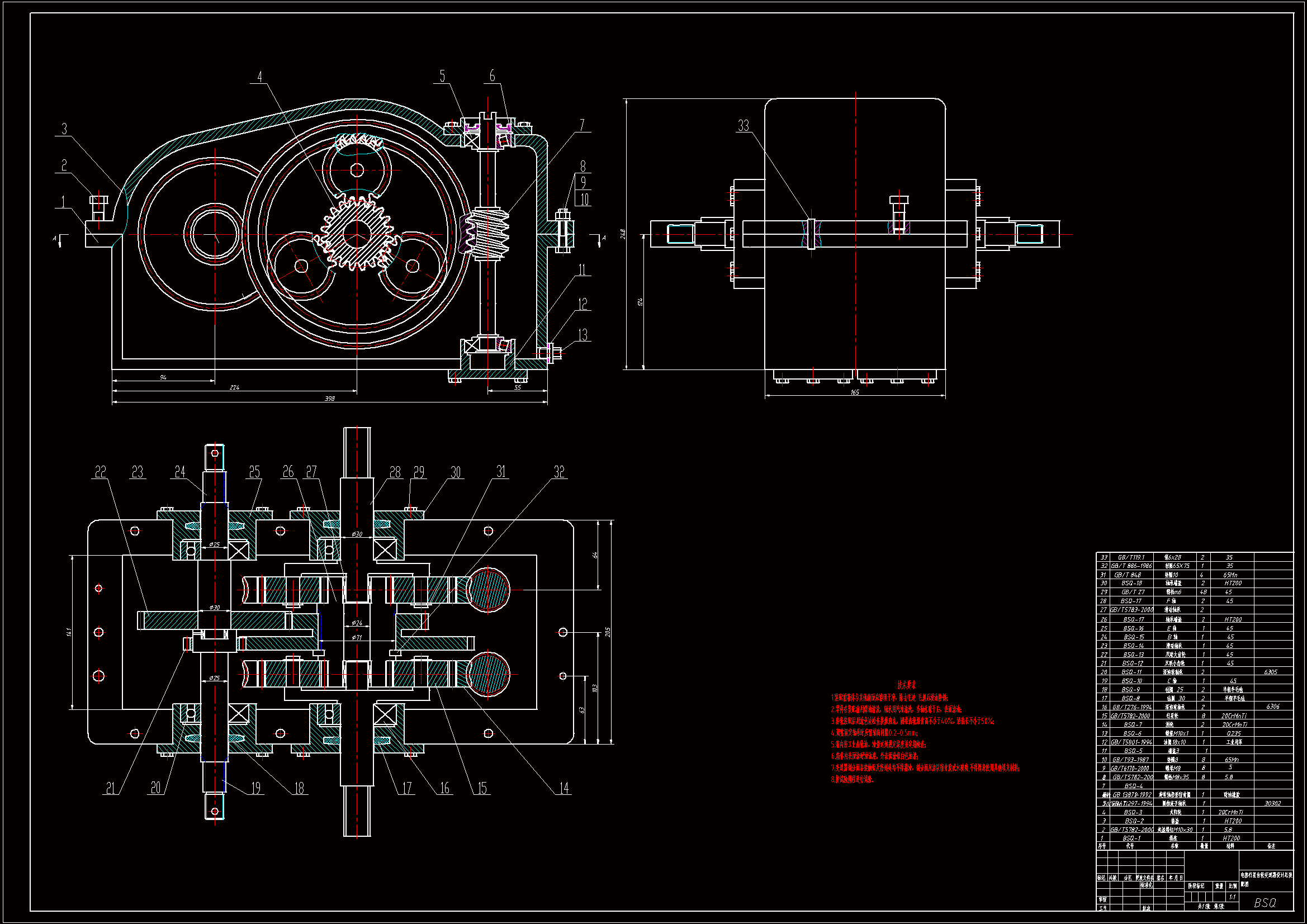Click balloon label 14 in bottom view
Viewport: 1307px width, 924px height.
(563, 788)
